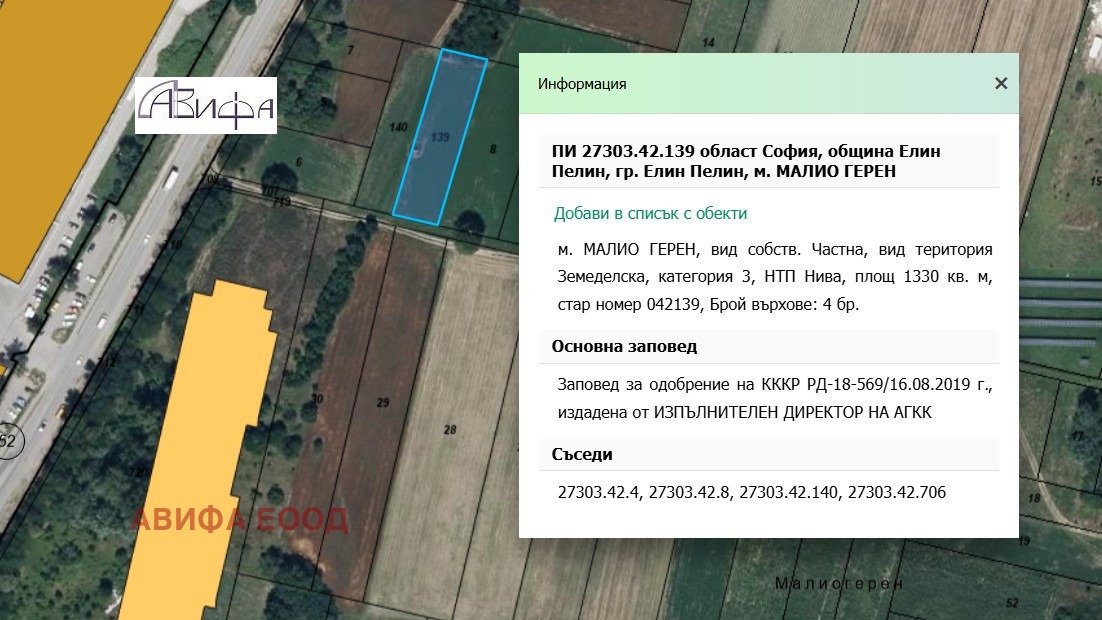Click the neighbors list '27303.42.4, 27303.42.8...'
This screenshot has width=1102, height=620.
pyautogui.click(x=751, y=492)
